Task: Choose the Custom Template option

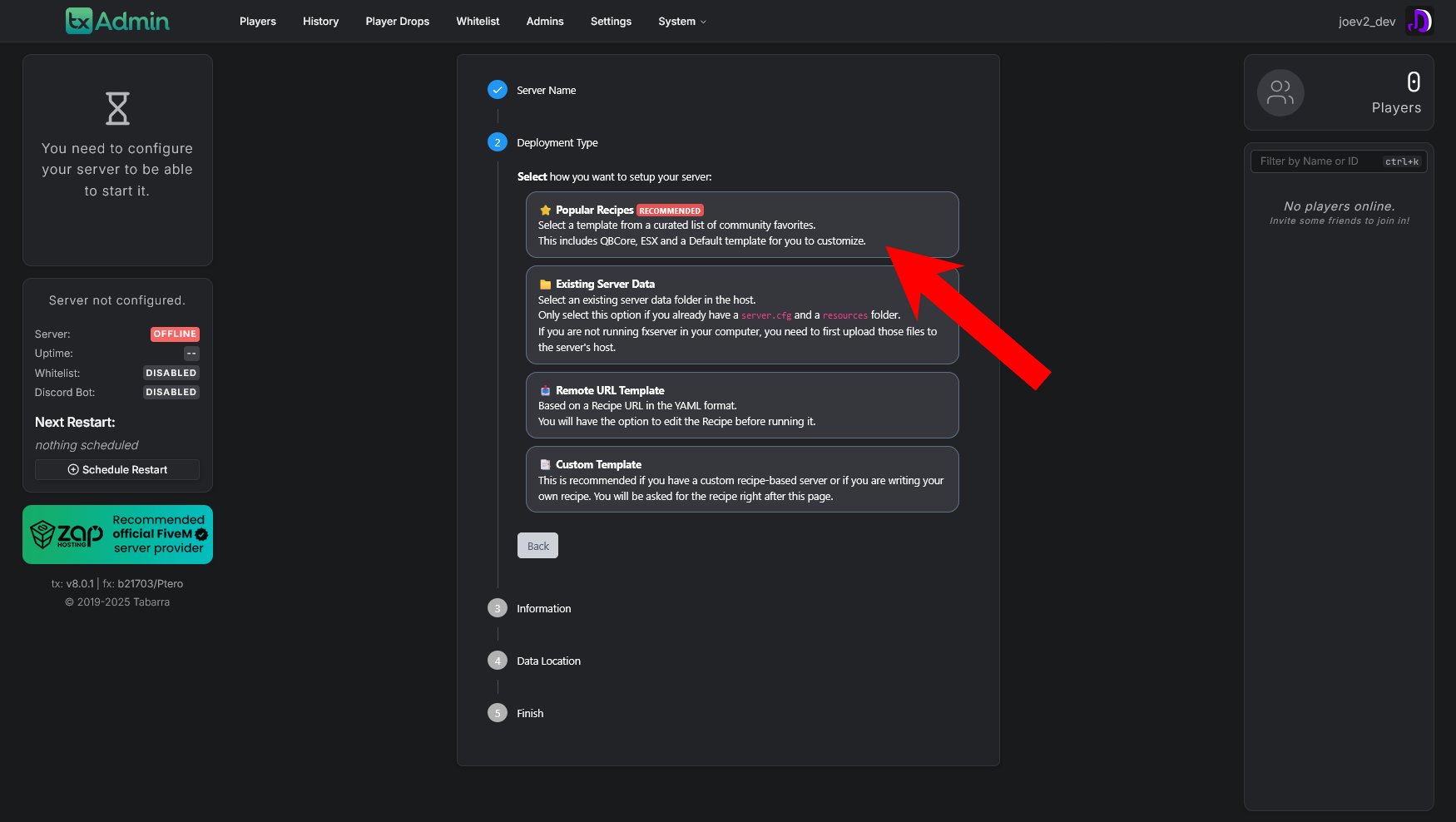Action: [742, 479]
